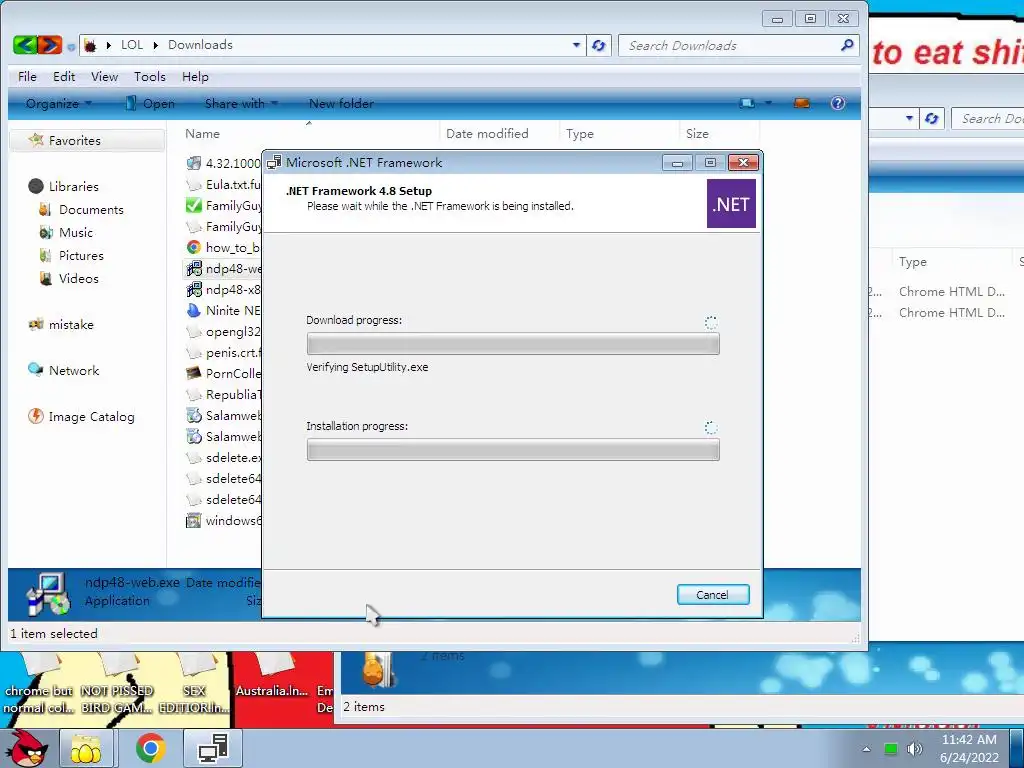Click the green Back arrow in Explorer

(25, 45)
